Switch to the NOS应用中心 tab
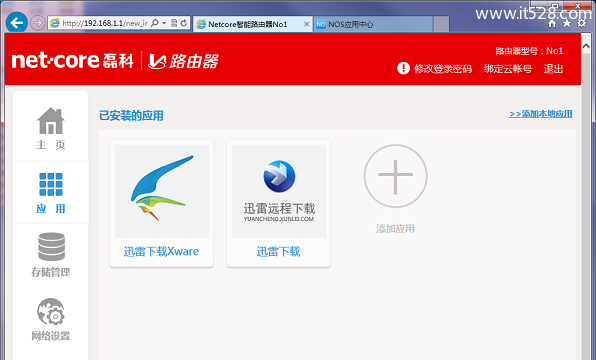Image resolution: width=596 pixels, height=360 pixels. tap(372, 24)
